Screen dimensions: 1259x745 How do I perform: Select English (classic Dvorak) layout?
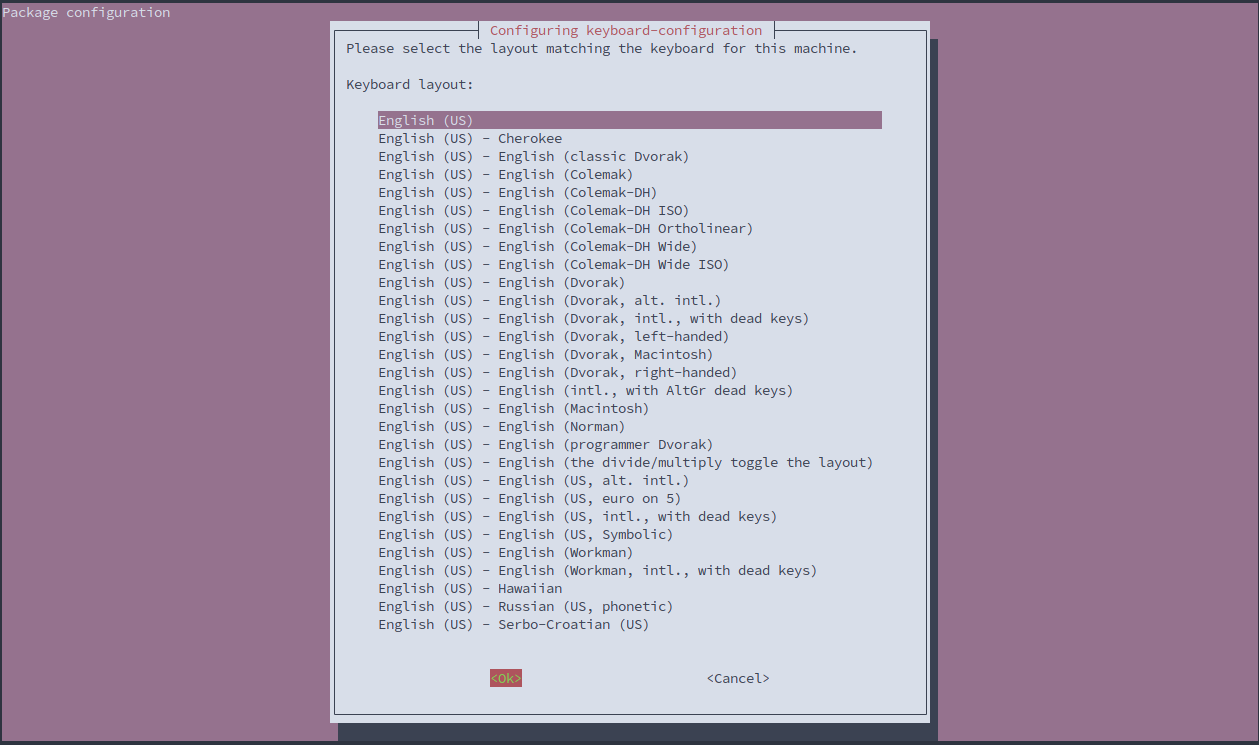[x=533, y=156]
